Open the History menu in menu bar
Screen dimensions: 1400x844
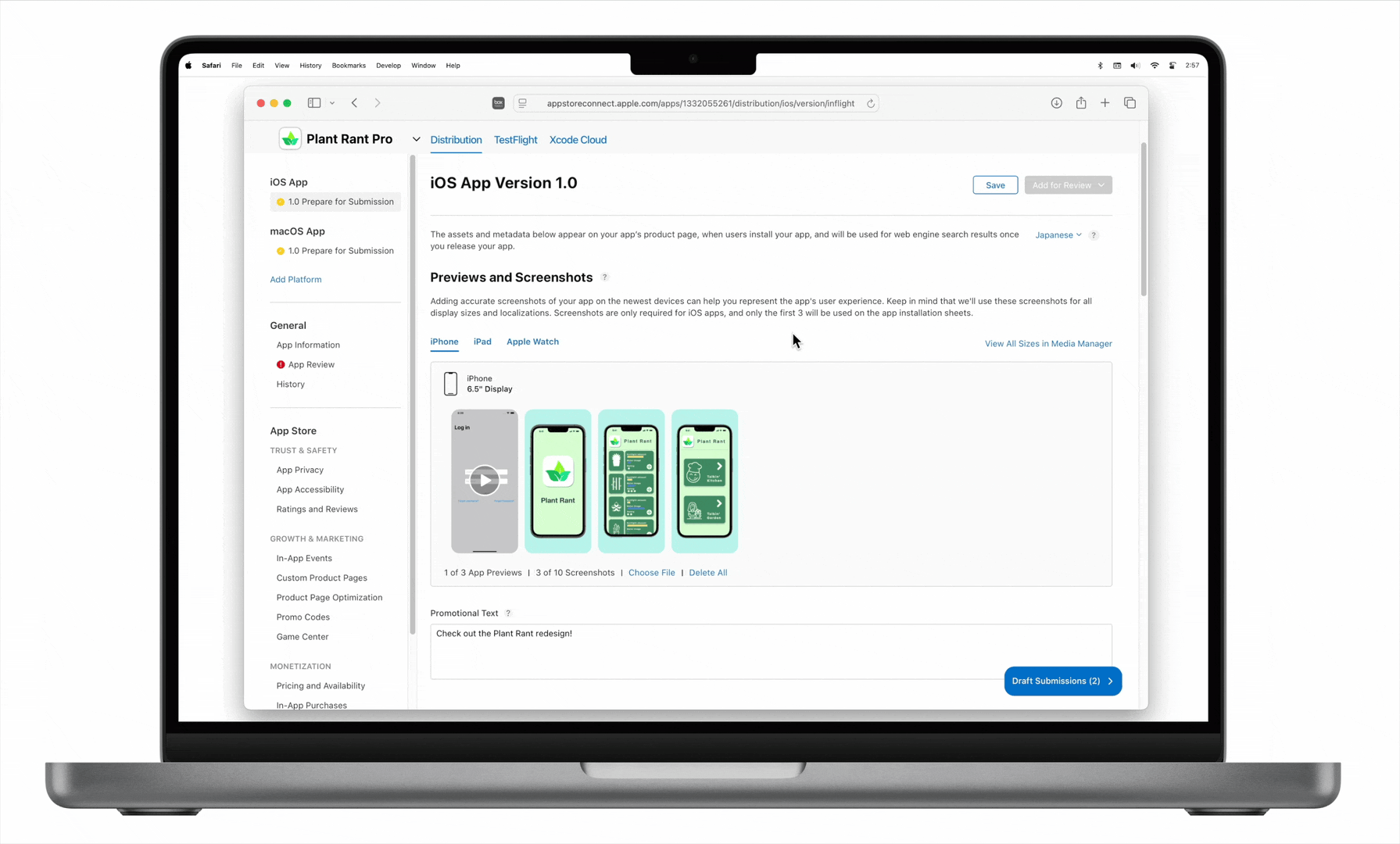point(310,66)
